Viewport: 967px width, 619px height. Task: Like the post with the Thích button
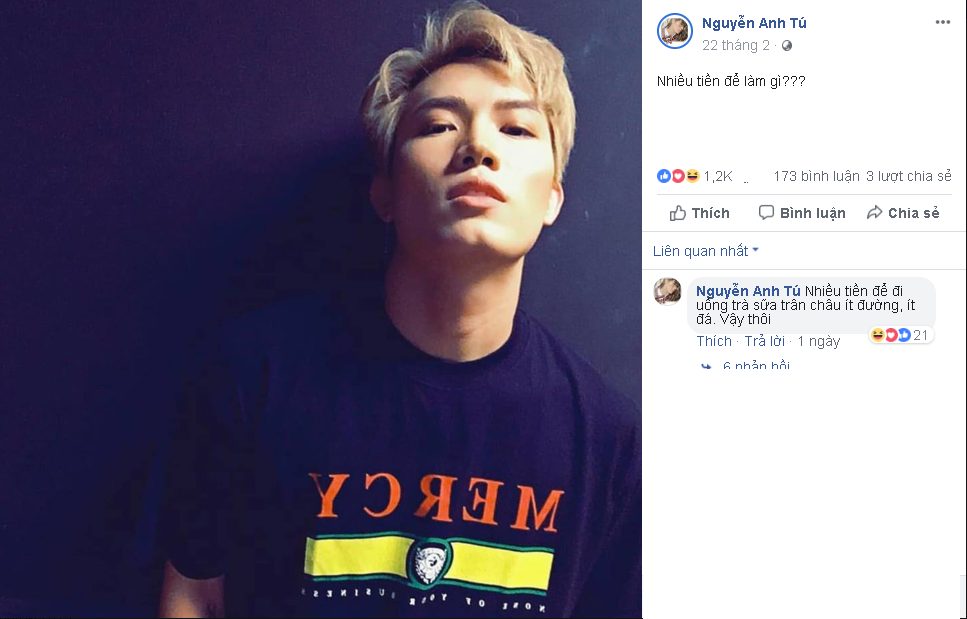pos(699,213)
